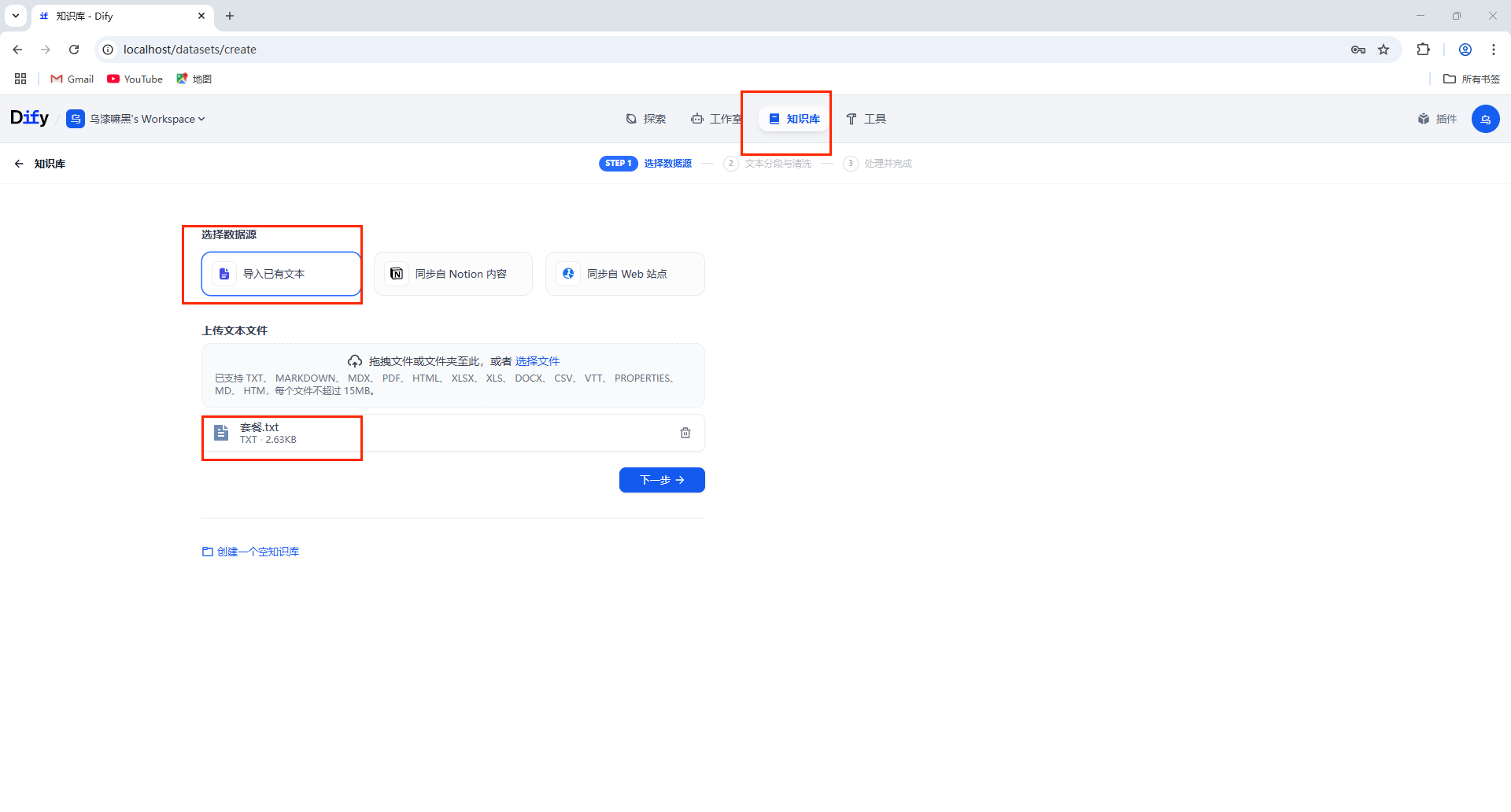Open the password manager key icon
Viewport: 1511px width, 812px height.
pos(1358,50)
